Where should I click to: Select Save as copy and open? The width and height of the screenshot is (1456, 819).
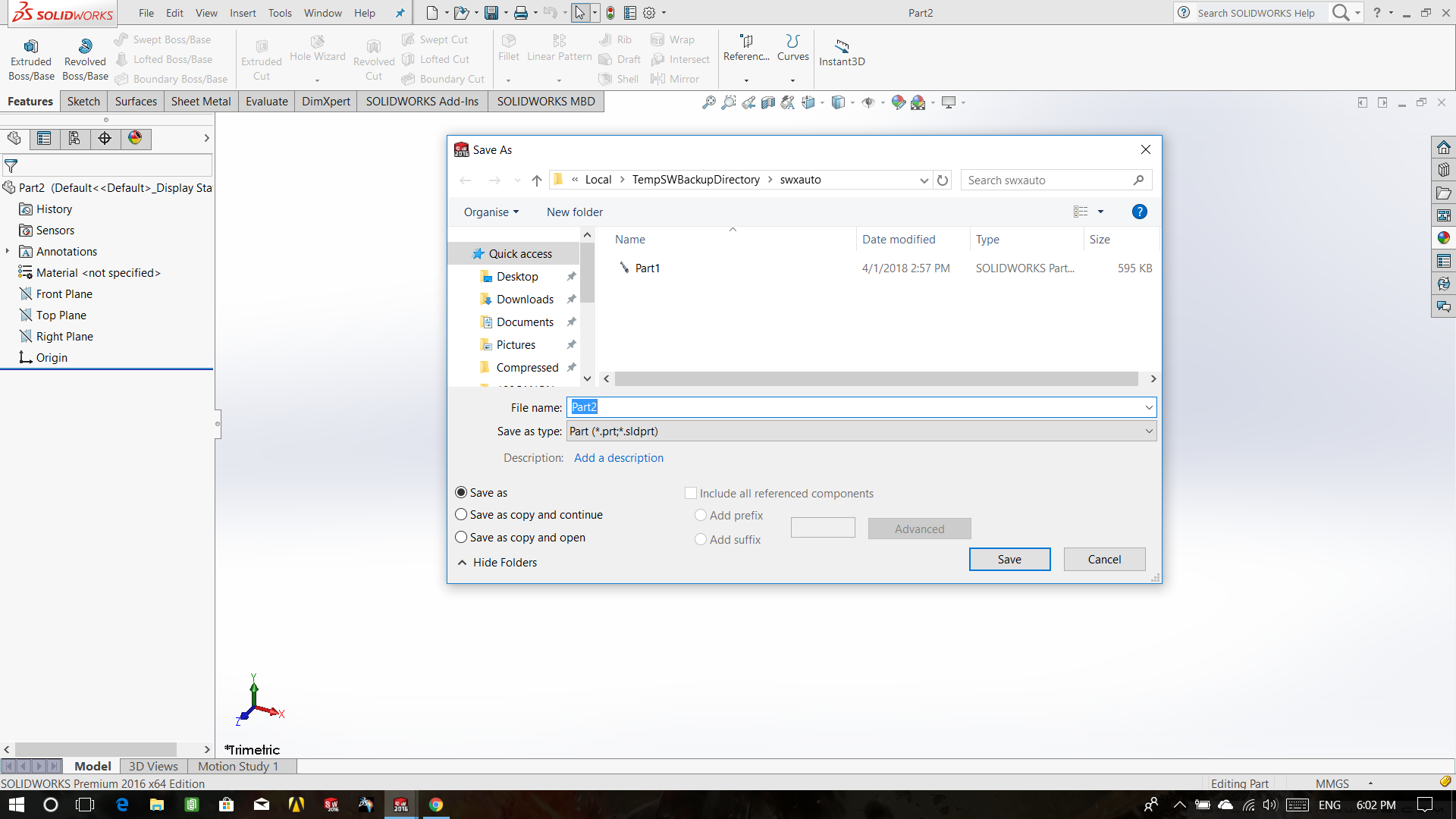pyautogui.click(x=461, y=538)
